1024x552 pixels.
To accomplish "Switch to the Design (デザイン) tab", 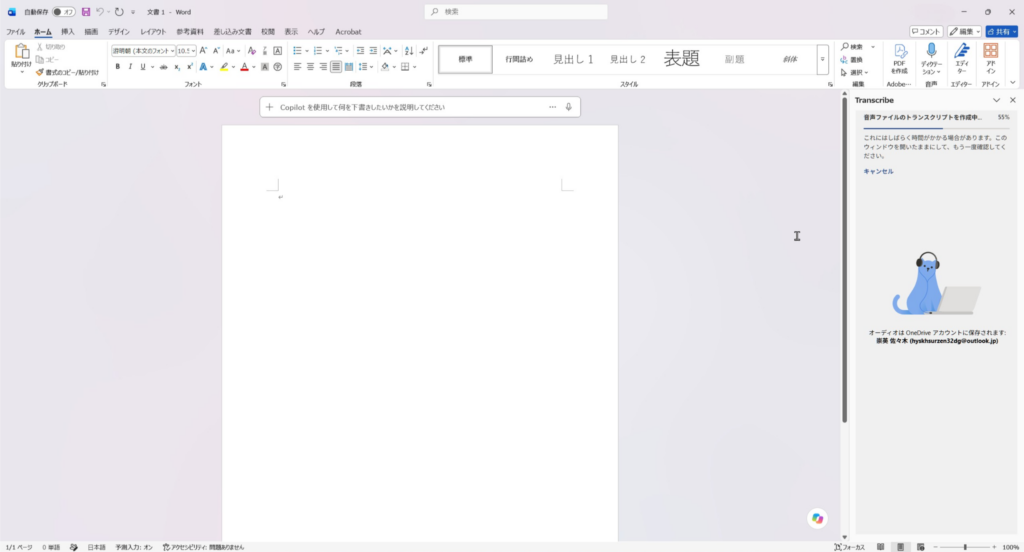I will coord(119,31).
